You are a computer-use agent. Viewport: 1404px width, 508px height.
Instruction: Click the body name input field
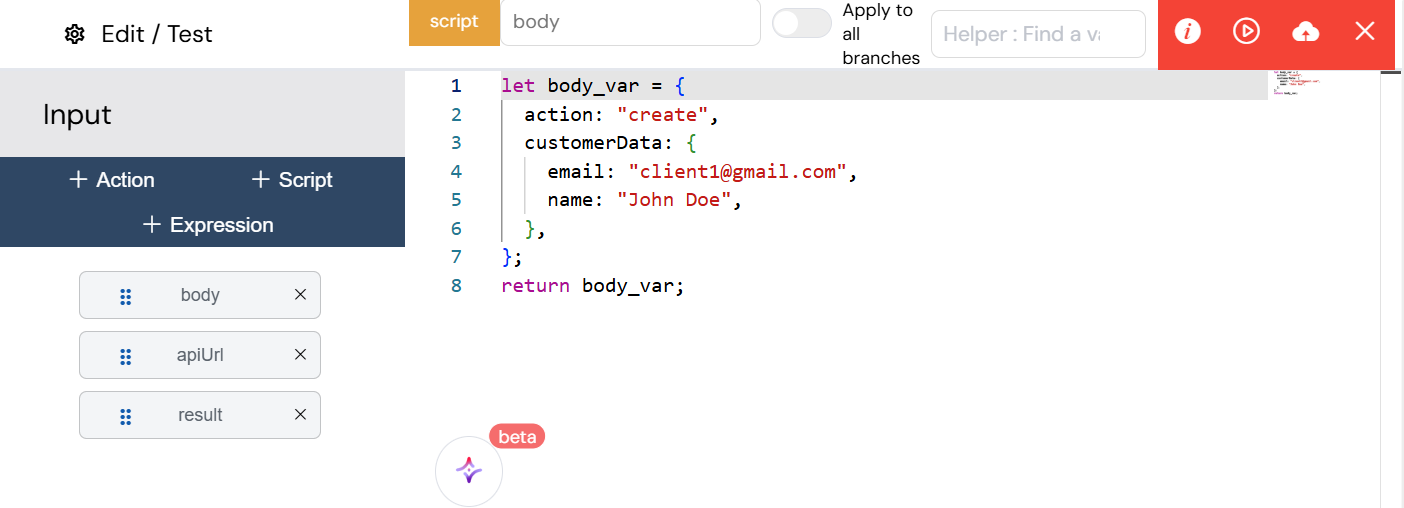click(x=631, y=22)
